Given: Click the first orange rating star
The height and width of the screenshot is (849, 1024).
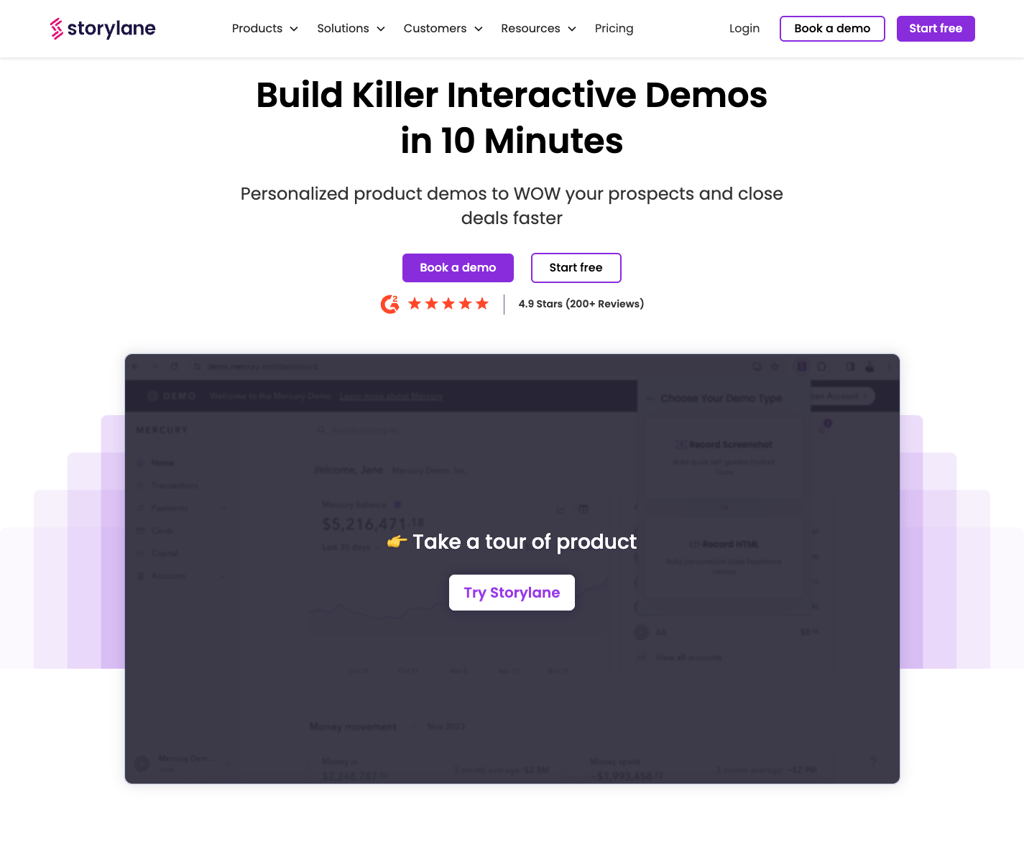Looking at the screenshot, I should [x=414, y=304].
